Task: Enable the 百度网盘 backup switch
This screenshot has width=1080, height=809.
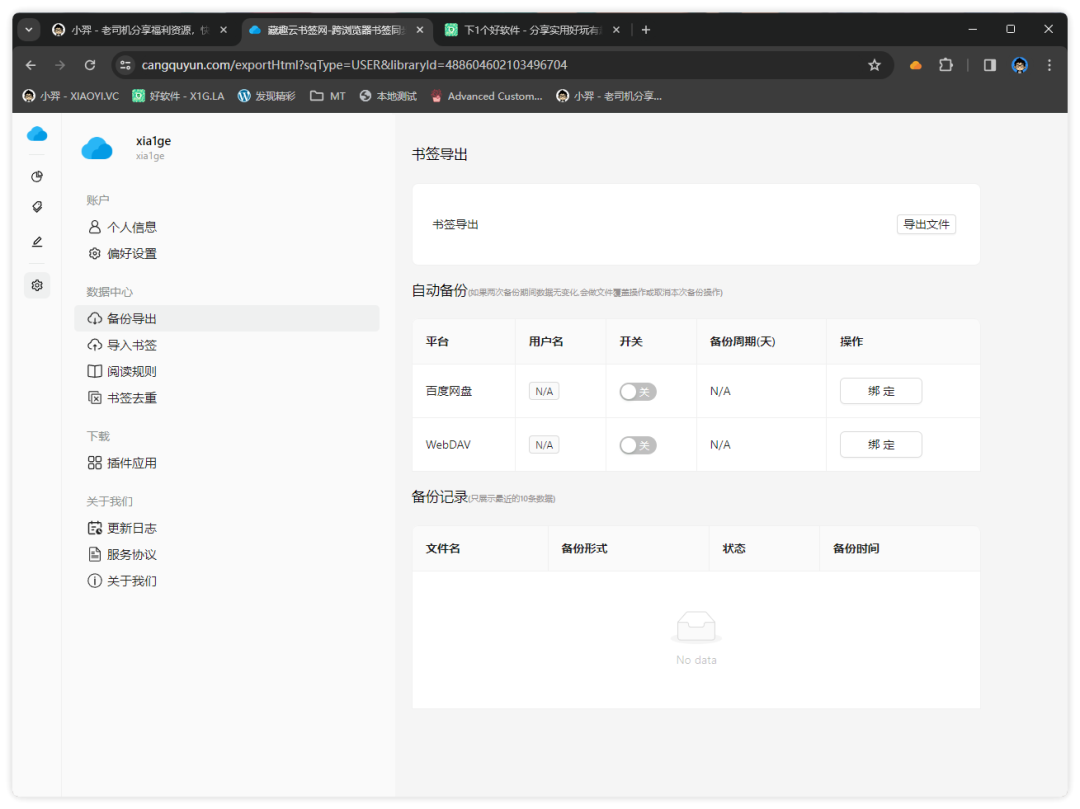Action: pos(637,392)
